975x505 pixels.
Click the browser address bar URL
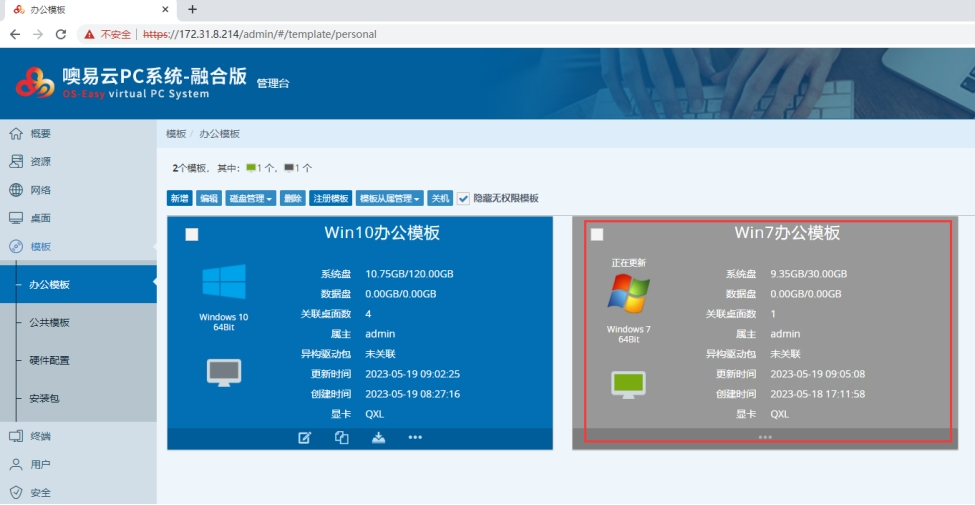[260, 34]
